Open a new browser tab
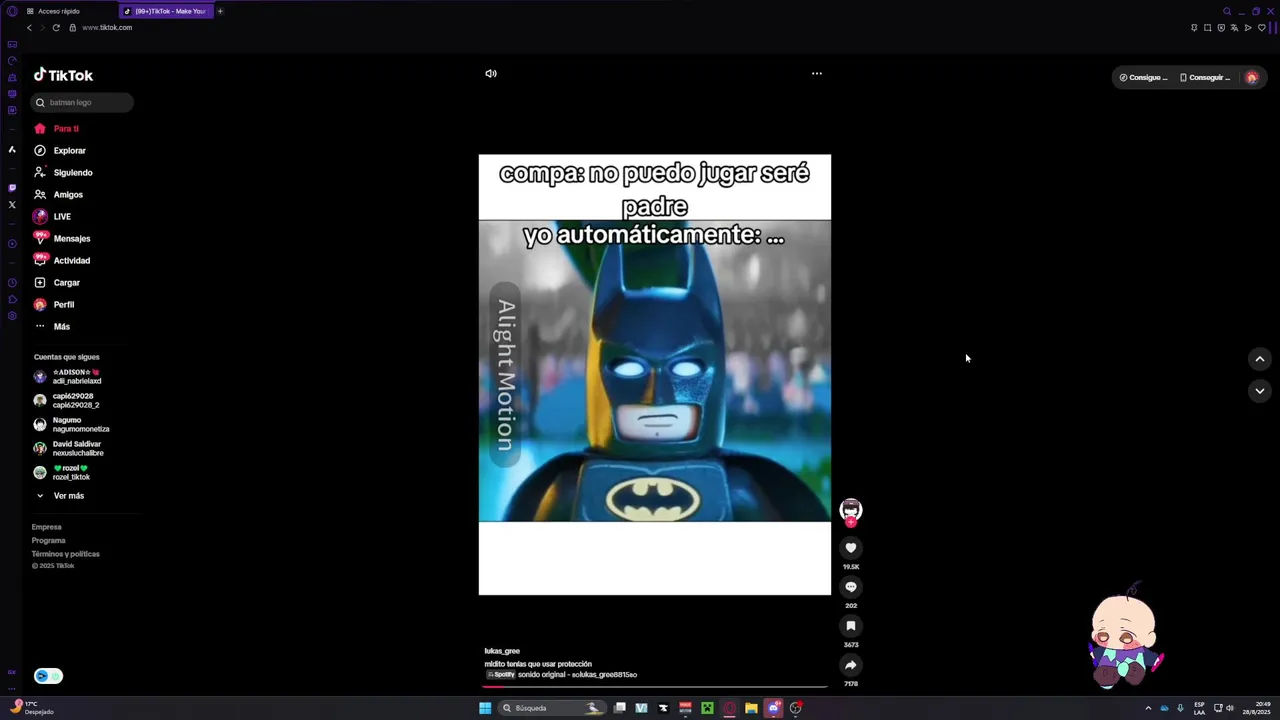The height and width of the screenshot is (720, 1280). pos(220,11)
